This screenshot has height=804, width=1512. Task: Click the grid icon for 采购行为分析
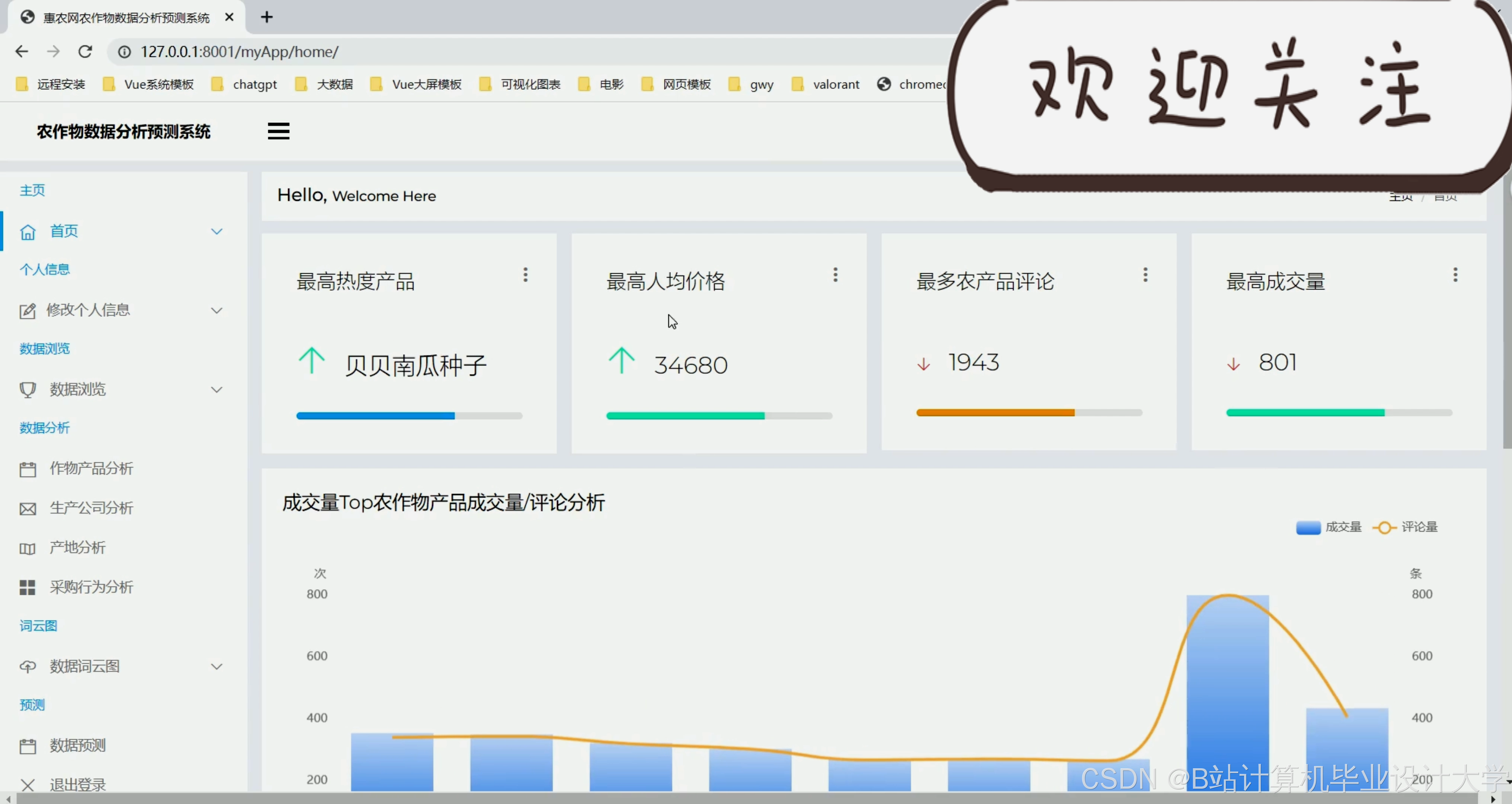click(x=28, y=587)
